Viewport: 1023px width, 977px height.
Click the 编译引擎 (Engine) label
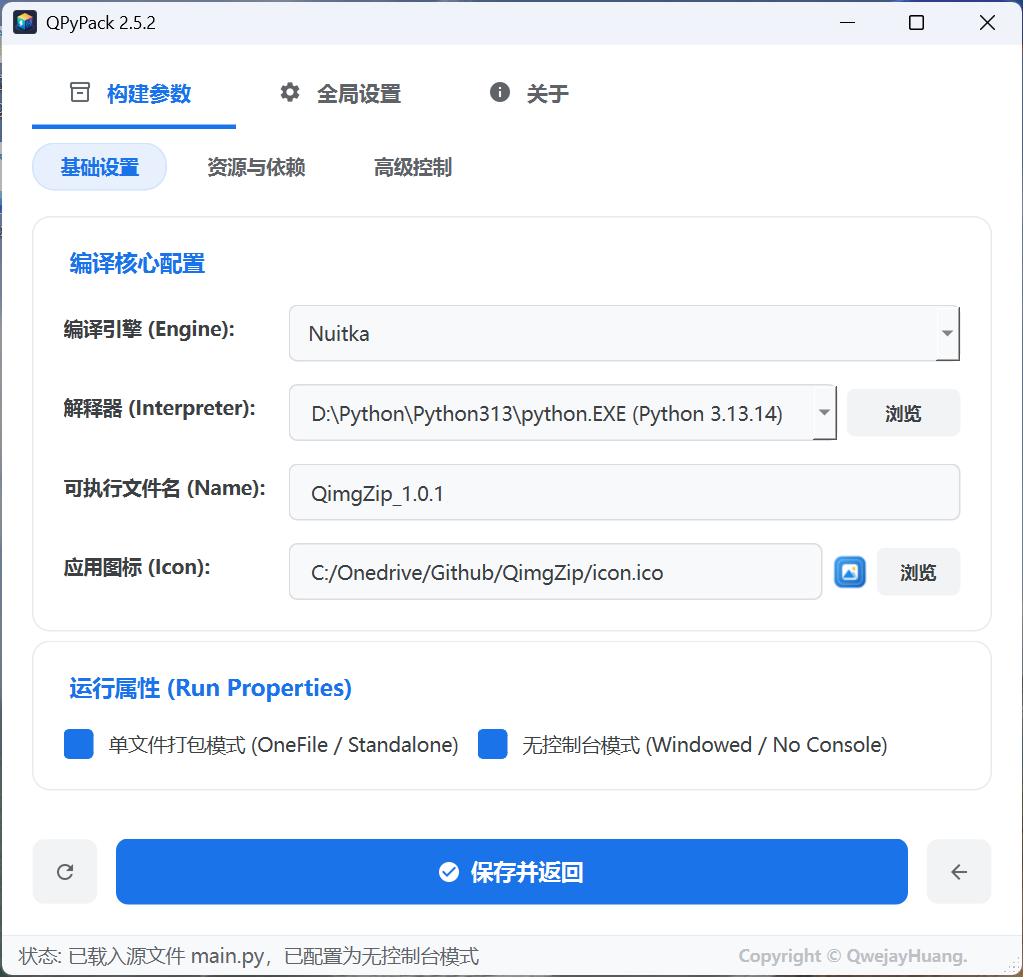click(x=149, y=329)
